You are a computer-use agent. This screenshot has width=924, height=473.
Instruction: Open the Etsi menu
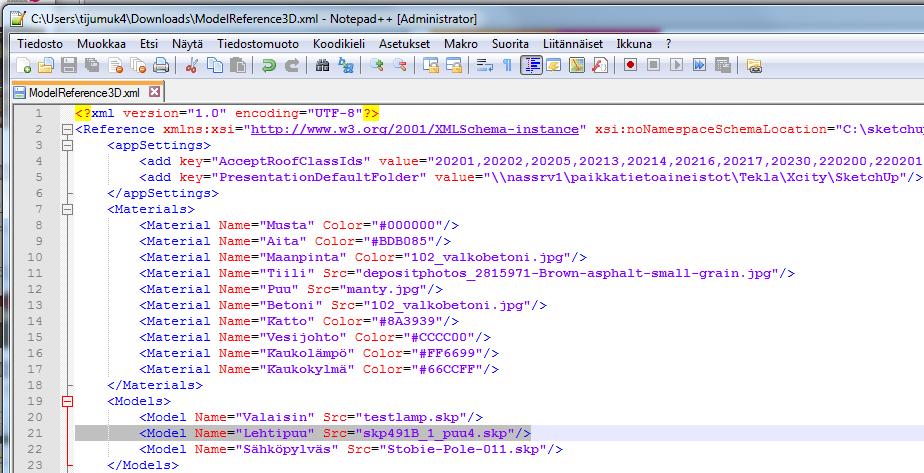(149, 44)
